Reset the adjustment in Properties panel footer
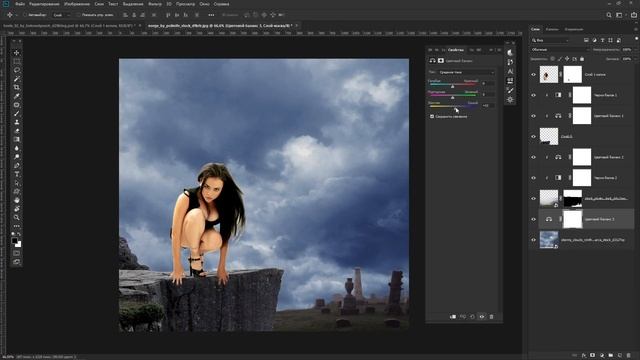Image resolution: width=640 pixels, height=360 pixels. (x=472, y=317)
